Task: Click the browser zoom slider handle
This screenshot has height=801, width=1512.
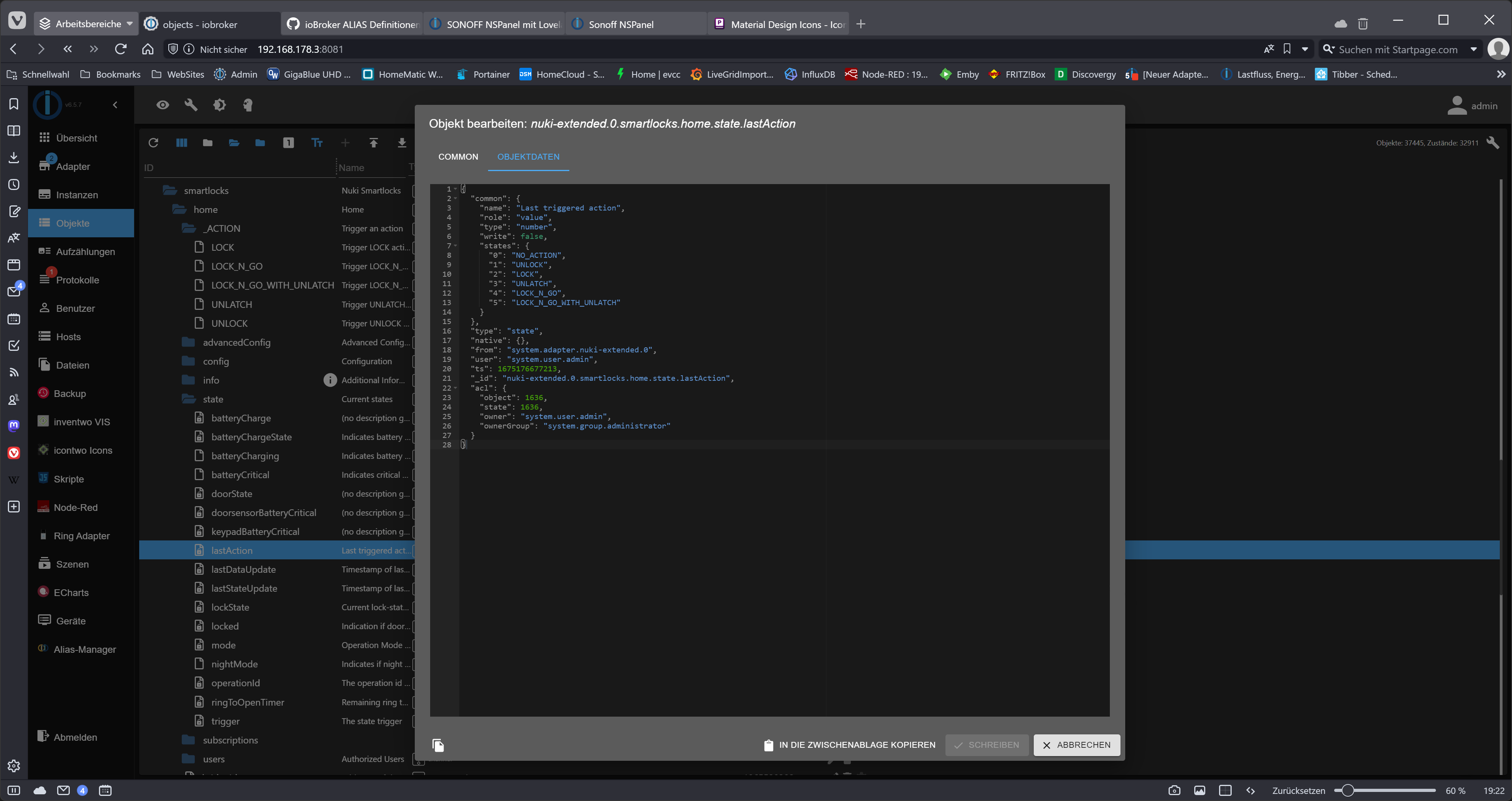Action: coord(1348,790)
